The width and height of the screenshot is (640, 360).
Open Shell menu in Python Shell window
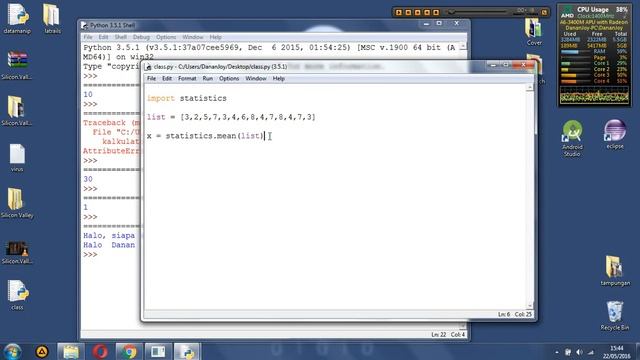pos(120,37)
